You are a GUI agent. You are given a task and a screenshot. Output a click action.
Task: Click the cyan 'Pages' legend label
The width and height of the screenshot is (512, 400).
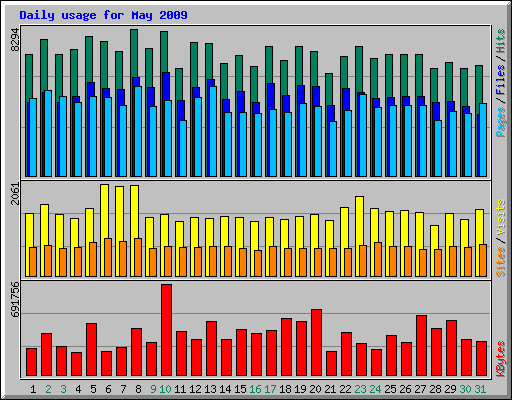(x=501, y=122)
